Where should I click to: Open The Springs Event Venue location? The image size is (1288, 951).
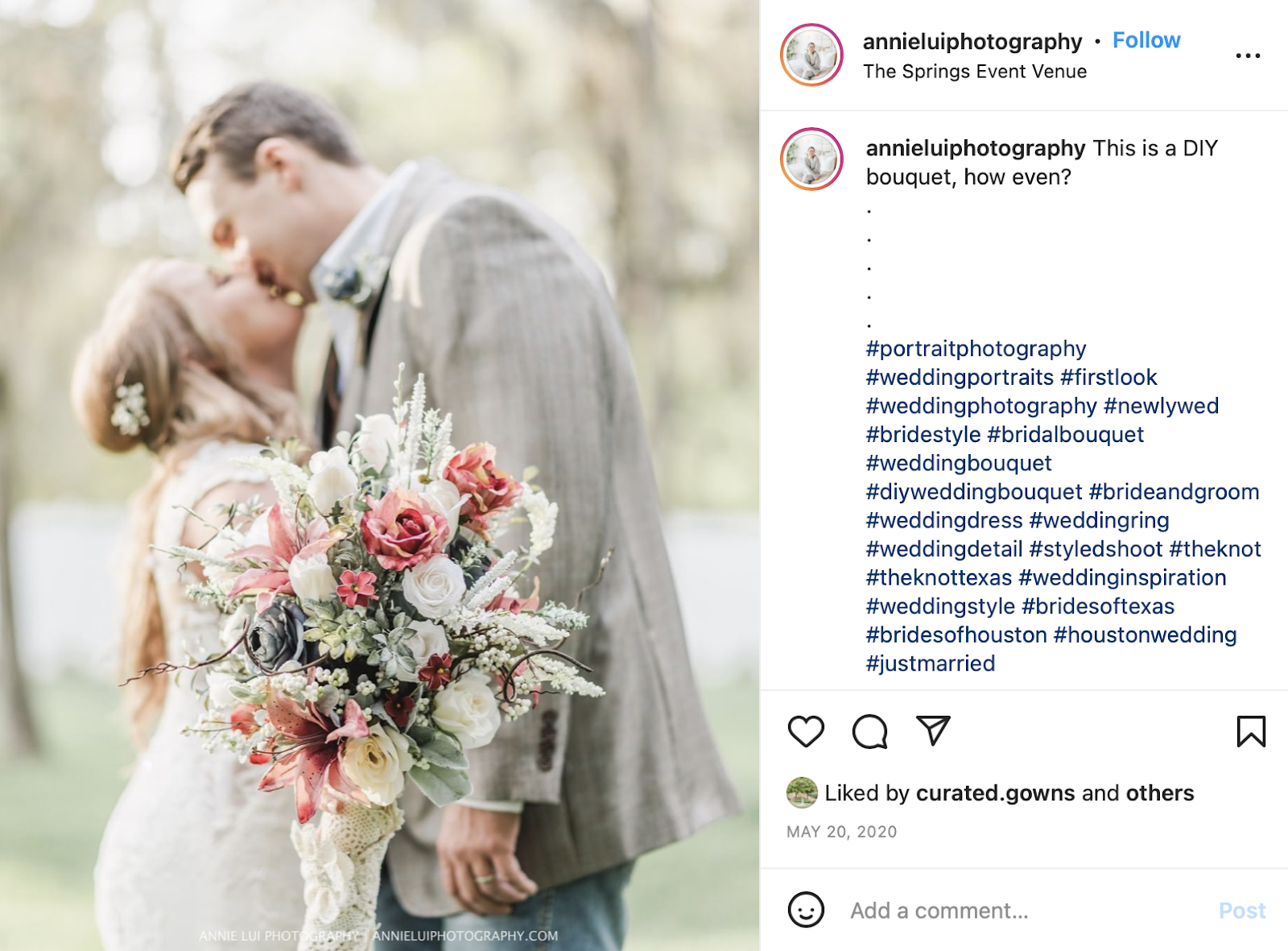coord(975,72)
